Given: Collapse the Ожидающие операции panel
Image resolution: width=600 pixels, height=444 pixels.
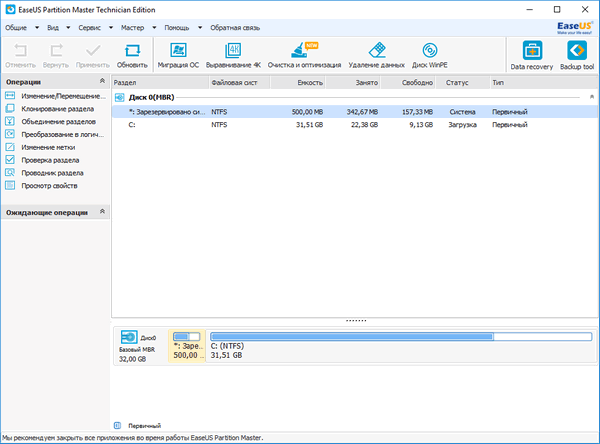Looking at the screenshot, I should point(102,211).
